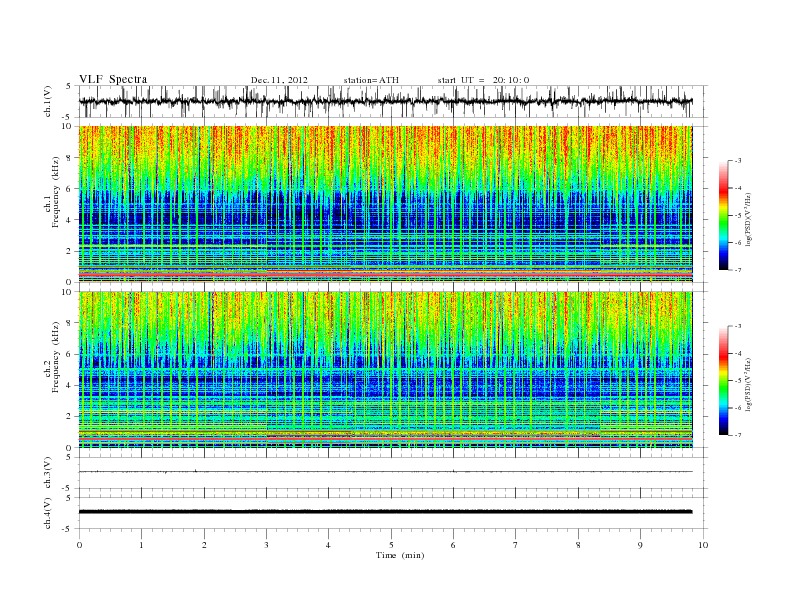Image resolution: width=792 pixels, height=612 pixels.
Task: Click the ch.2 PSD color bar
Action: [723, 380]
